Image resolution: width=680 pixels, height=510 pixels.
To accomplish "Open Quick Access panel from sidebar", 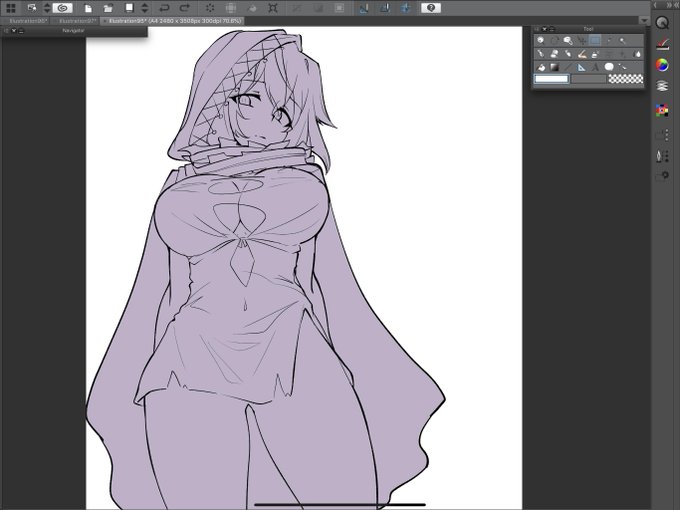I will 662,23.
